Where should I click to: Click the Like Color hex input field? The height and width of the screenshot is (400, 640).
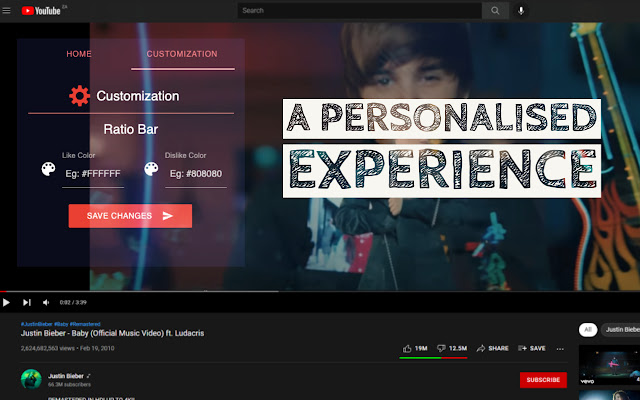click(93, 174)
